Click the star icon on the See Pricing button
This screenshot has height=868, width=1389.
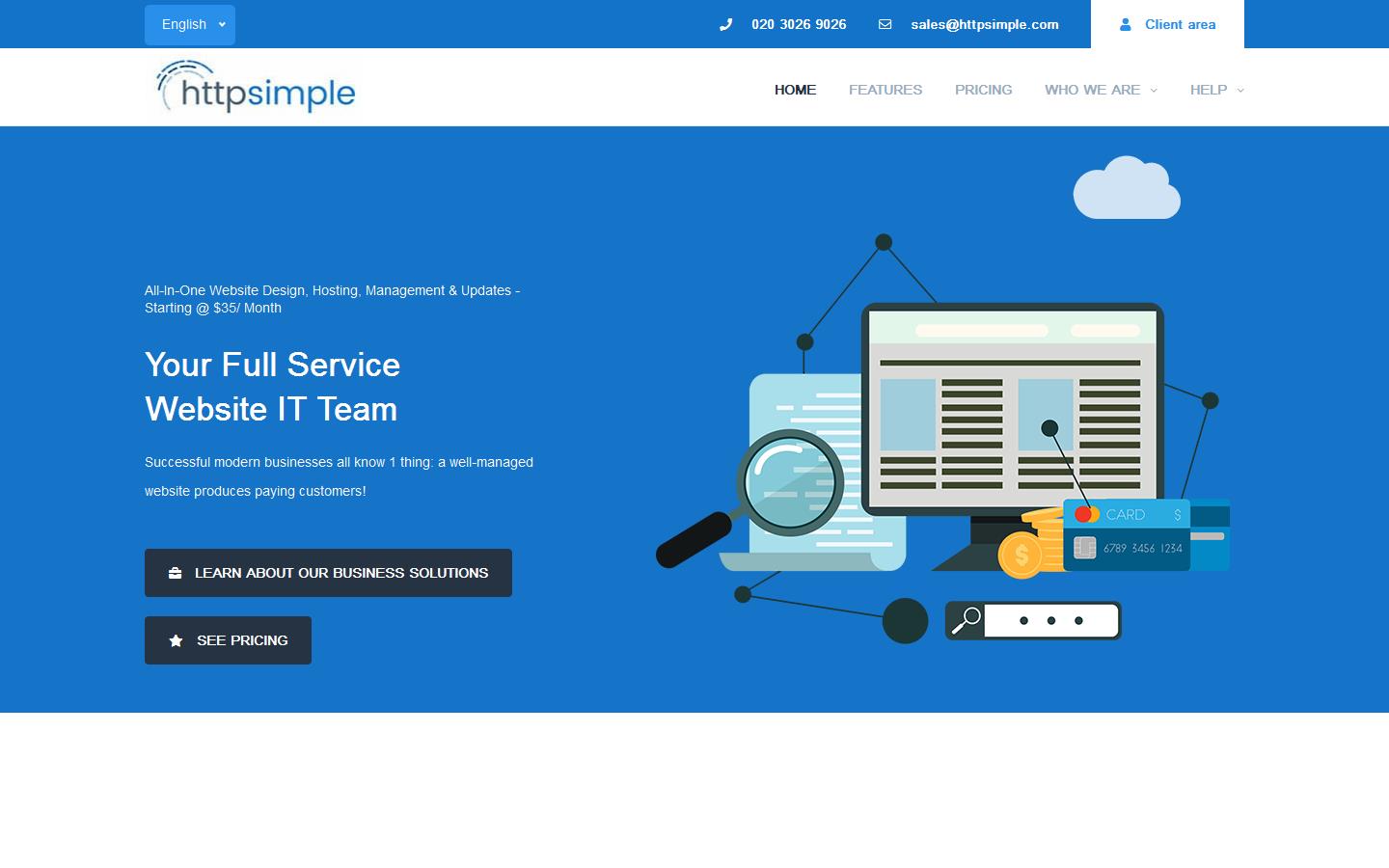tap(175, 639)
